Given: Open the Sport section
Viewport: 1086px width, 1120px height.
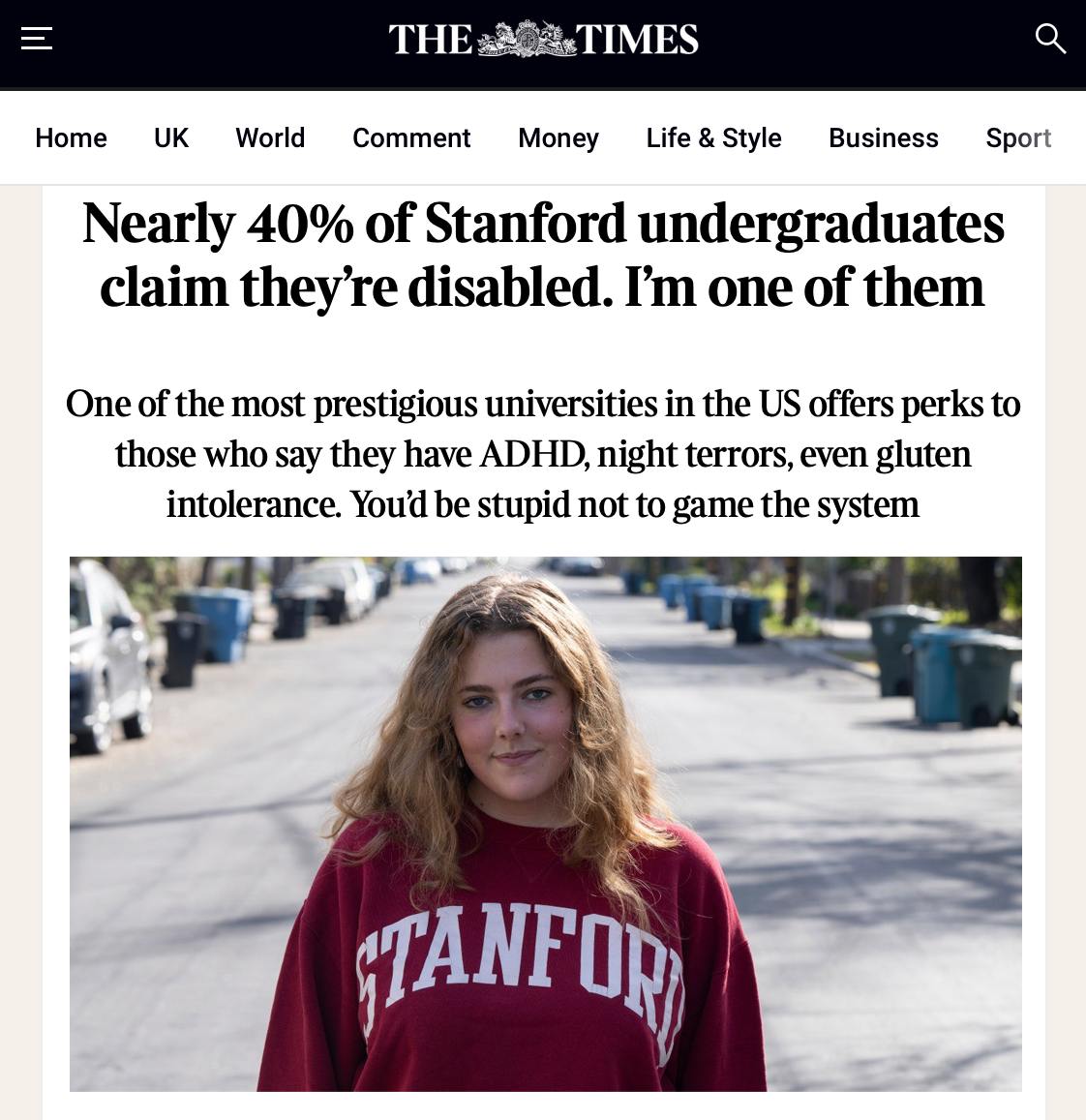Looking at the screenshot, I should pos(1017,138).
